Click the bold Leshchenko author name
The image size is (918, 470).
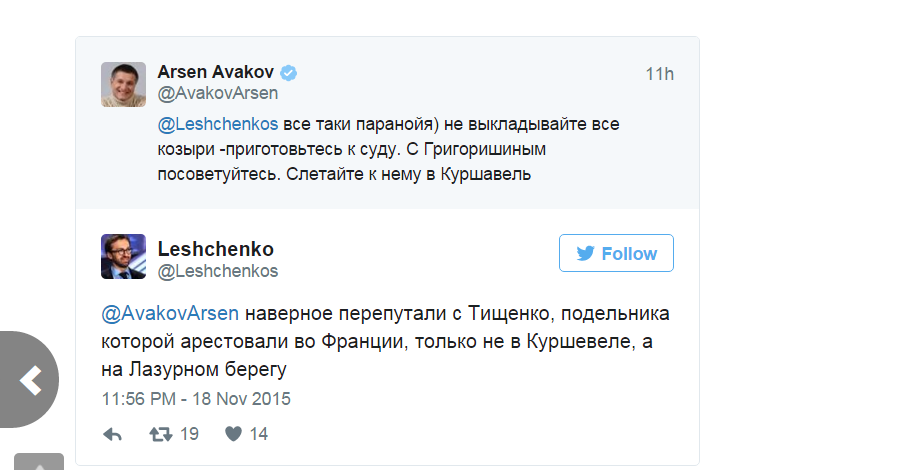click(216, 249)
